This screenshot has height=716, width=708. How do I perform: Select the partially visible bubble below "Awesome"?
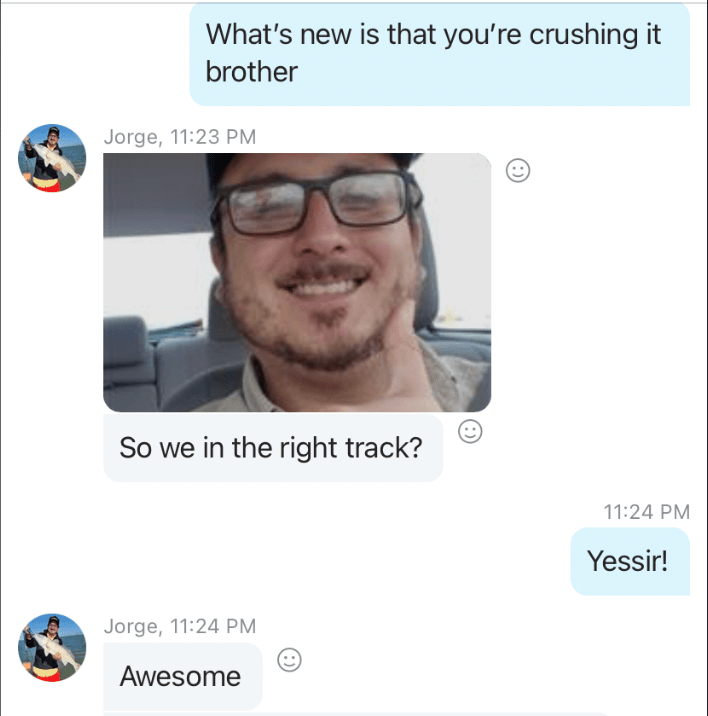click(356, 714)
